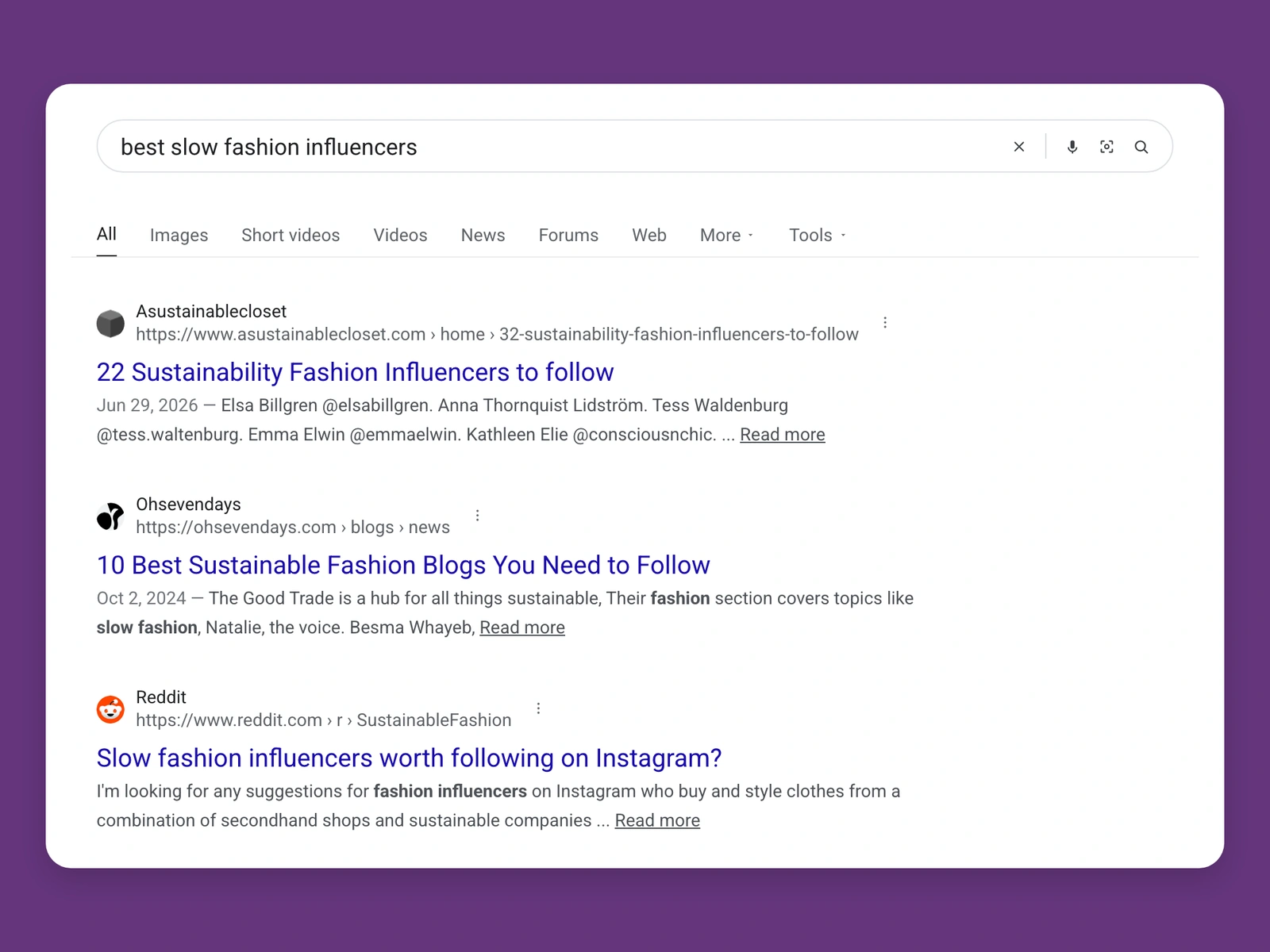Select the All results tab
Screen dimensions: 1270x952
coord(106,234)
